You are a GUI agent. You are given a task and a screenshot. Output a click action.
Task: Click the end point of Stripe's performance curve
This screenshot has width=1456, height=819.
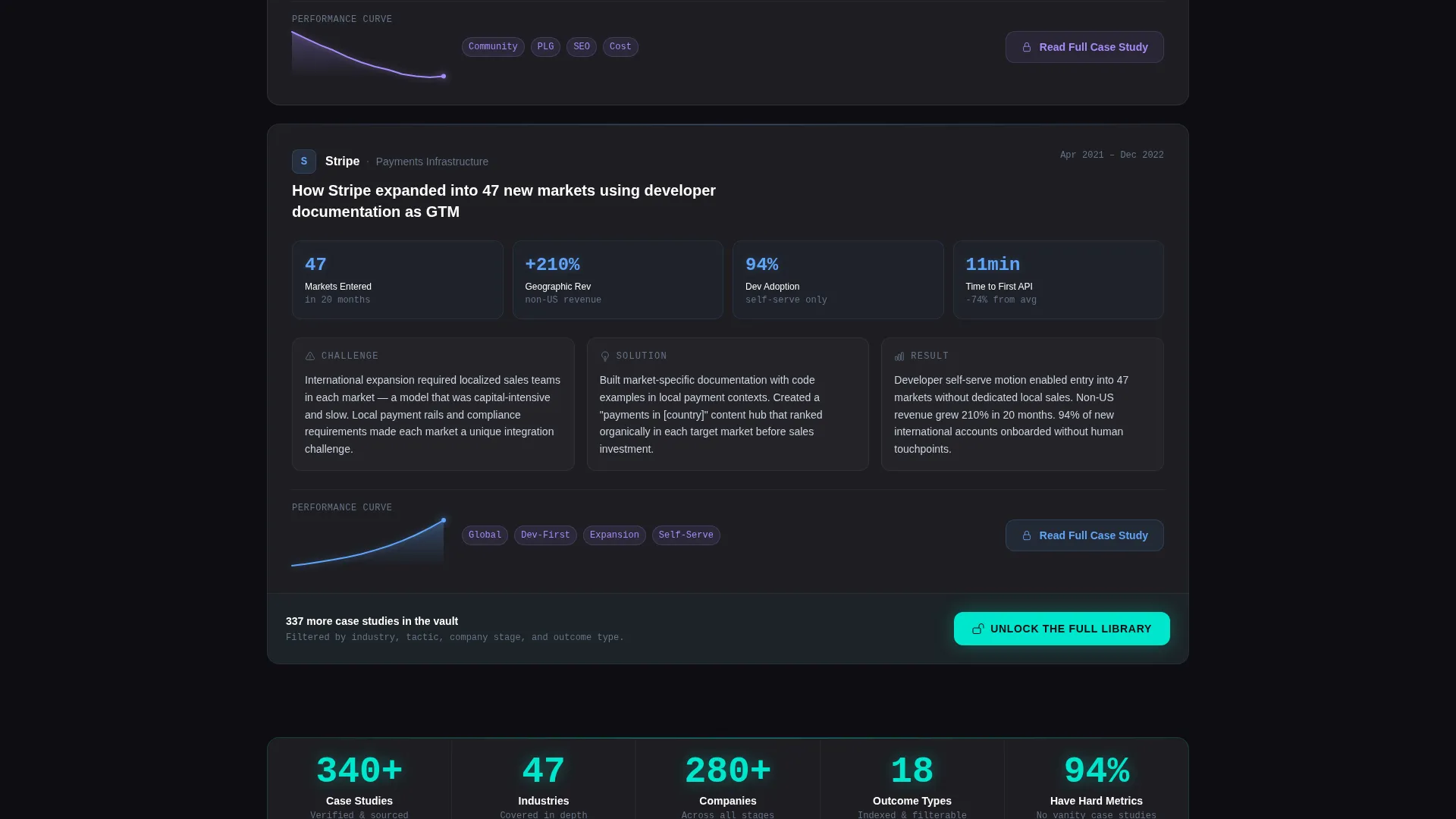pyautogui.click(x=444, y=520)
